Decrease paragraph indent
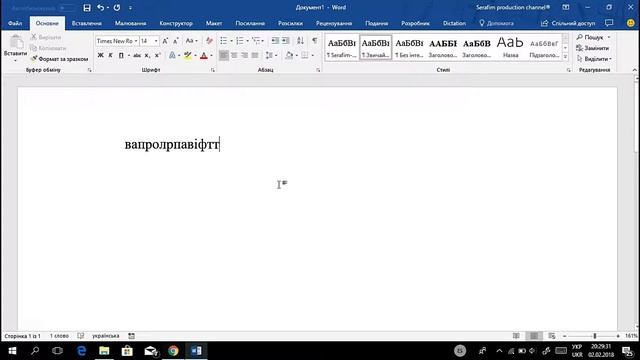This screenshot has height=360, width=640. pyautogui.click(x=275, y=41)
